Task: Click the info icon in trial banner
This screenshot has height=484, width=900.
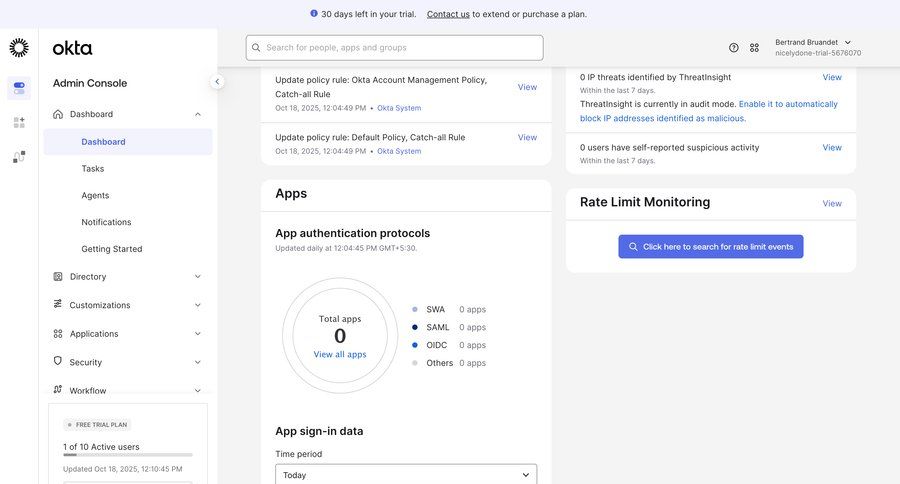Action: (313, 13)
